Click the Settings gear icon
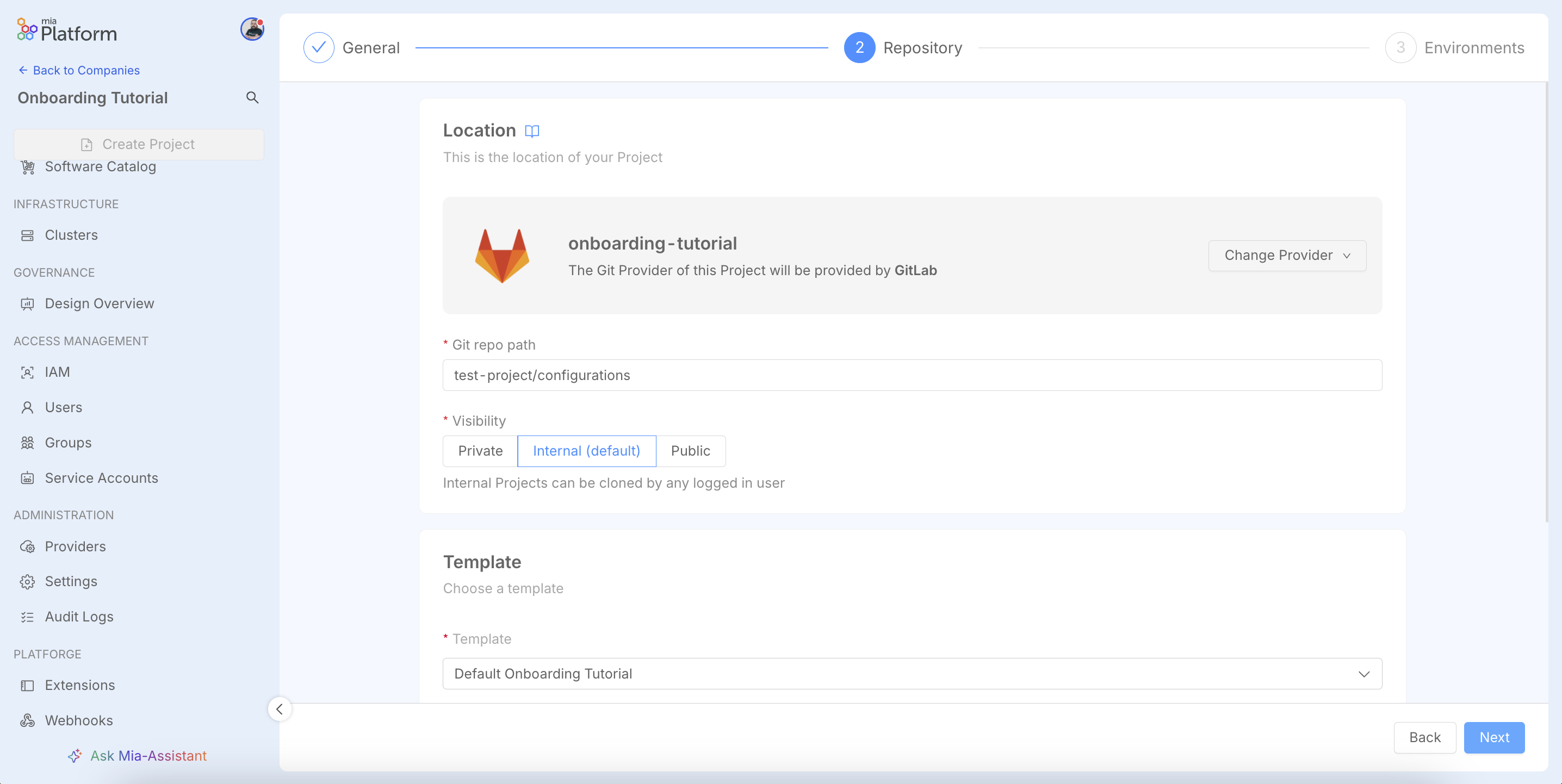1562x784 pixels. 27,582
